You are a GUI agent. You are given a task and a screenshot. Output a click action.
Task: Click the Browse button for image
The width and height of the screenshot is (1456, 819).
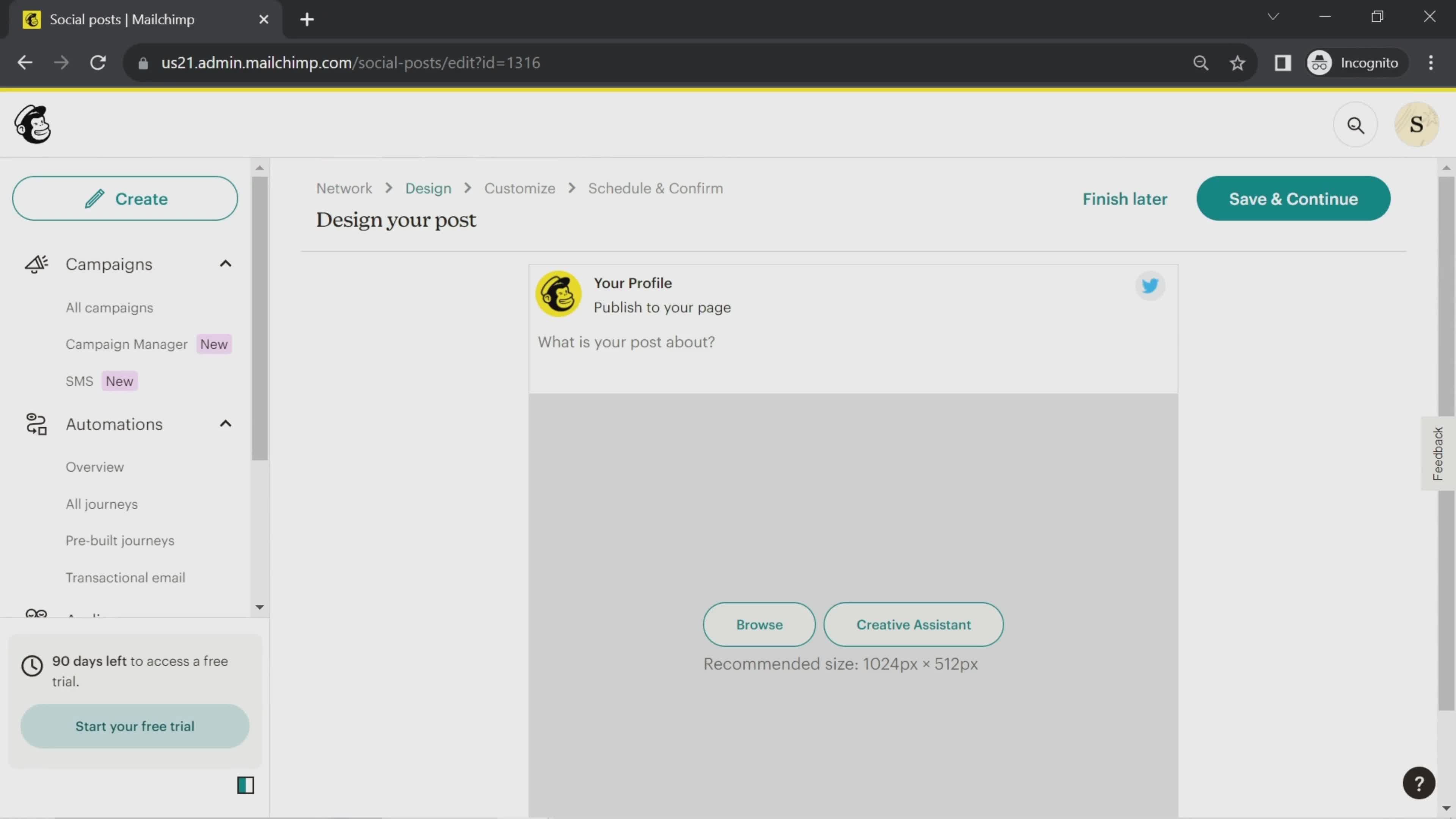click(x=760, y=625)
